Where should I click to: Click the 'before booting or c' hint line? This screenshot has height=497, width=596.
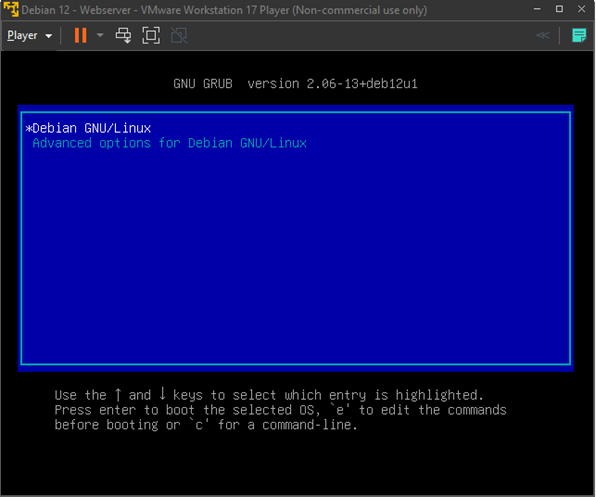pyautogui.click(x=206, y=425)
